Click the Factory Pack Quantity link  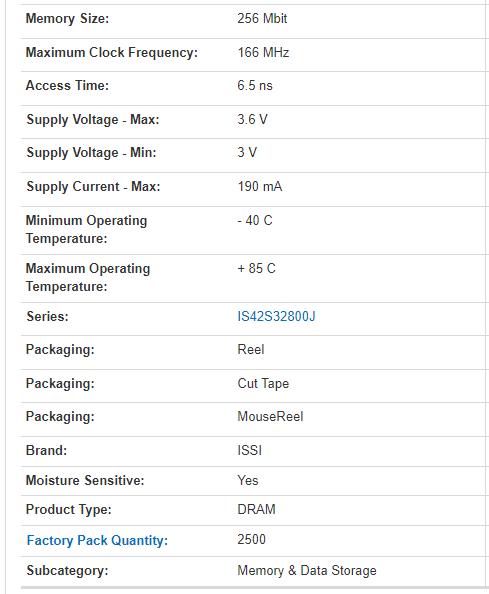[x=97, y=540]
